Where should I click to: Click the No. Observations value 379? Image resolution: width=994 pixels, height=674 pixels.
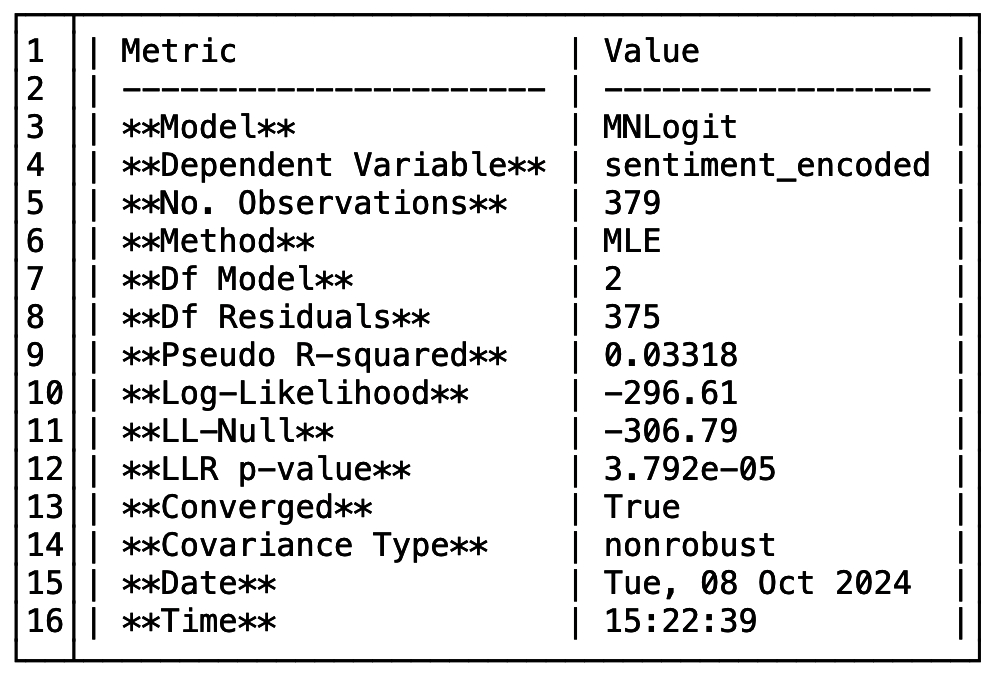click(x=632, y=203)
